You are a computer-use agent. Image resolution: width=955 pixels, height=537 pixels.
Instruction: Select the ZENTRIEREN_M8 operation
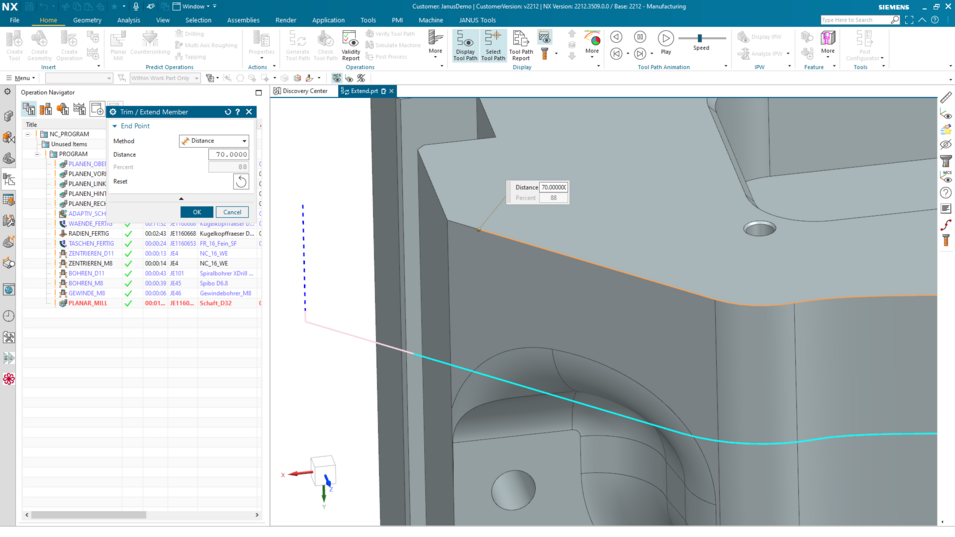click(x=90, y=264)
